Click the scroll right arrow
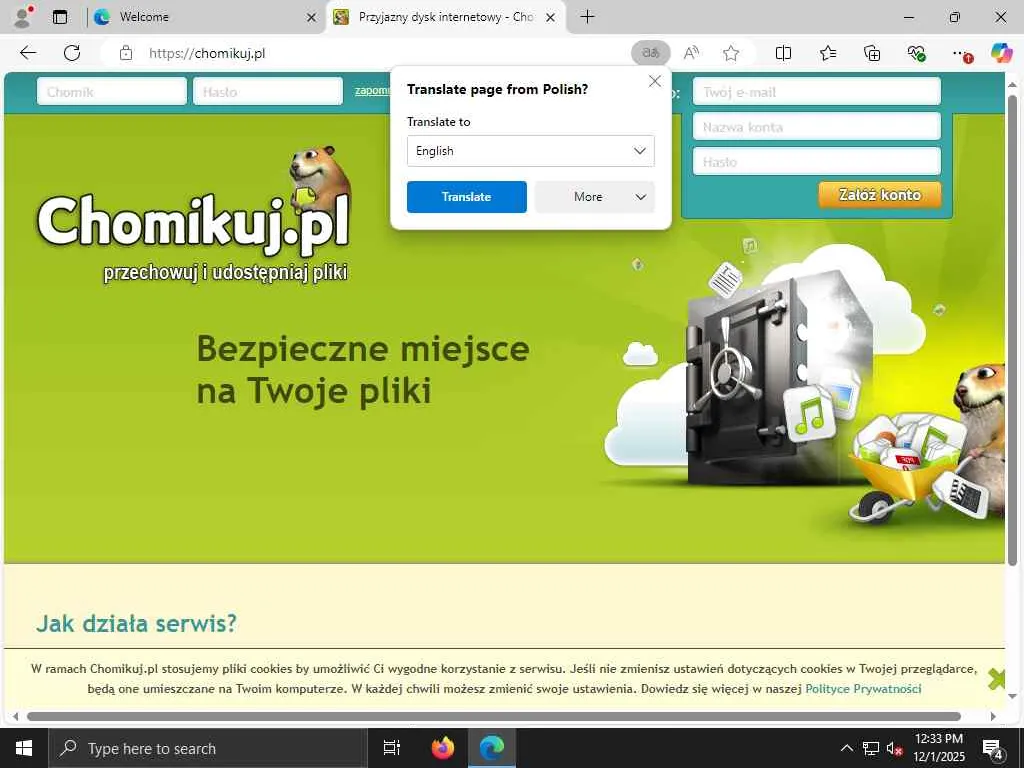Screen dimensions: 1024x768 993,716
